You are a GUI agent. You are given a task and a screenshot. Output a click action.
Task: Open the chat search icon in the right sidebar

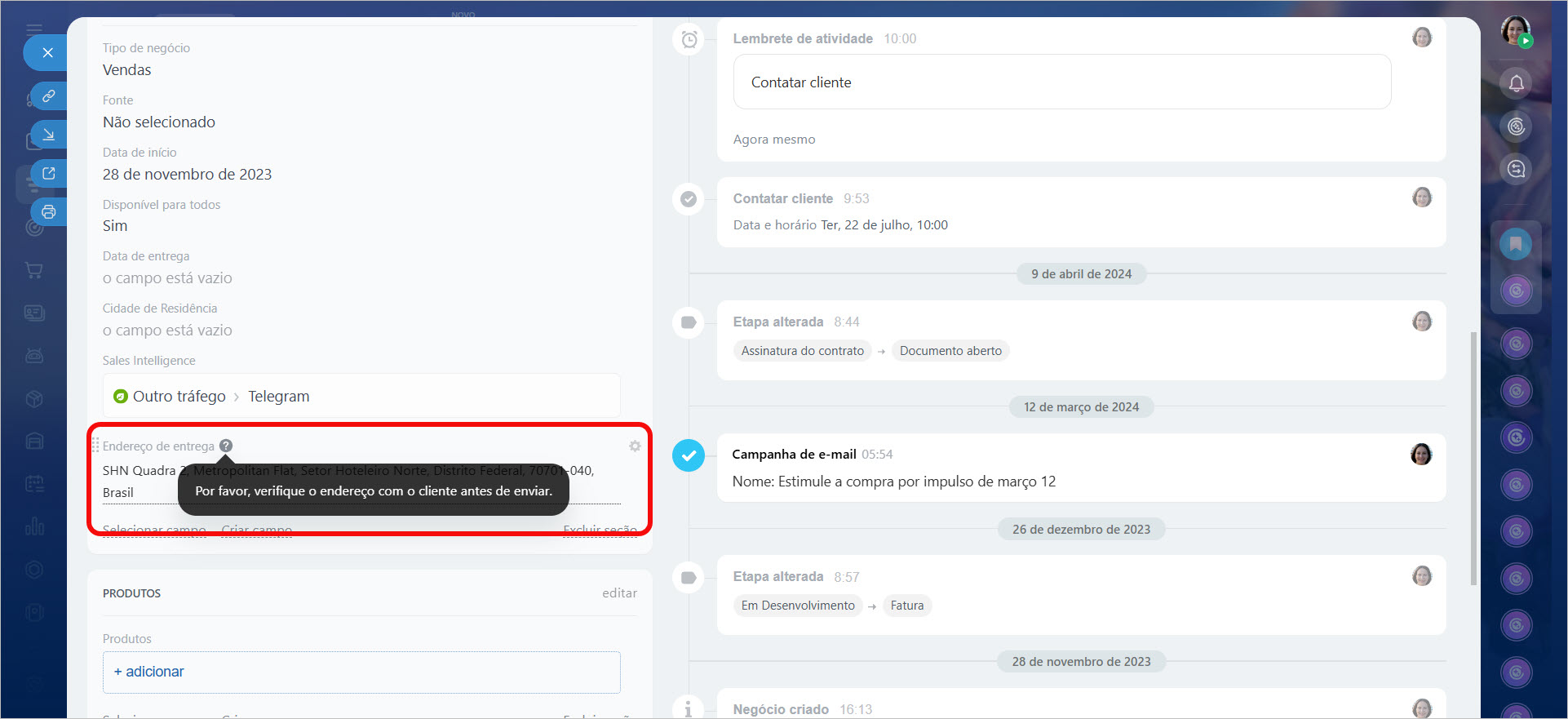pos(1516,169)
